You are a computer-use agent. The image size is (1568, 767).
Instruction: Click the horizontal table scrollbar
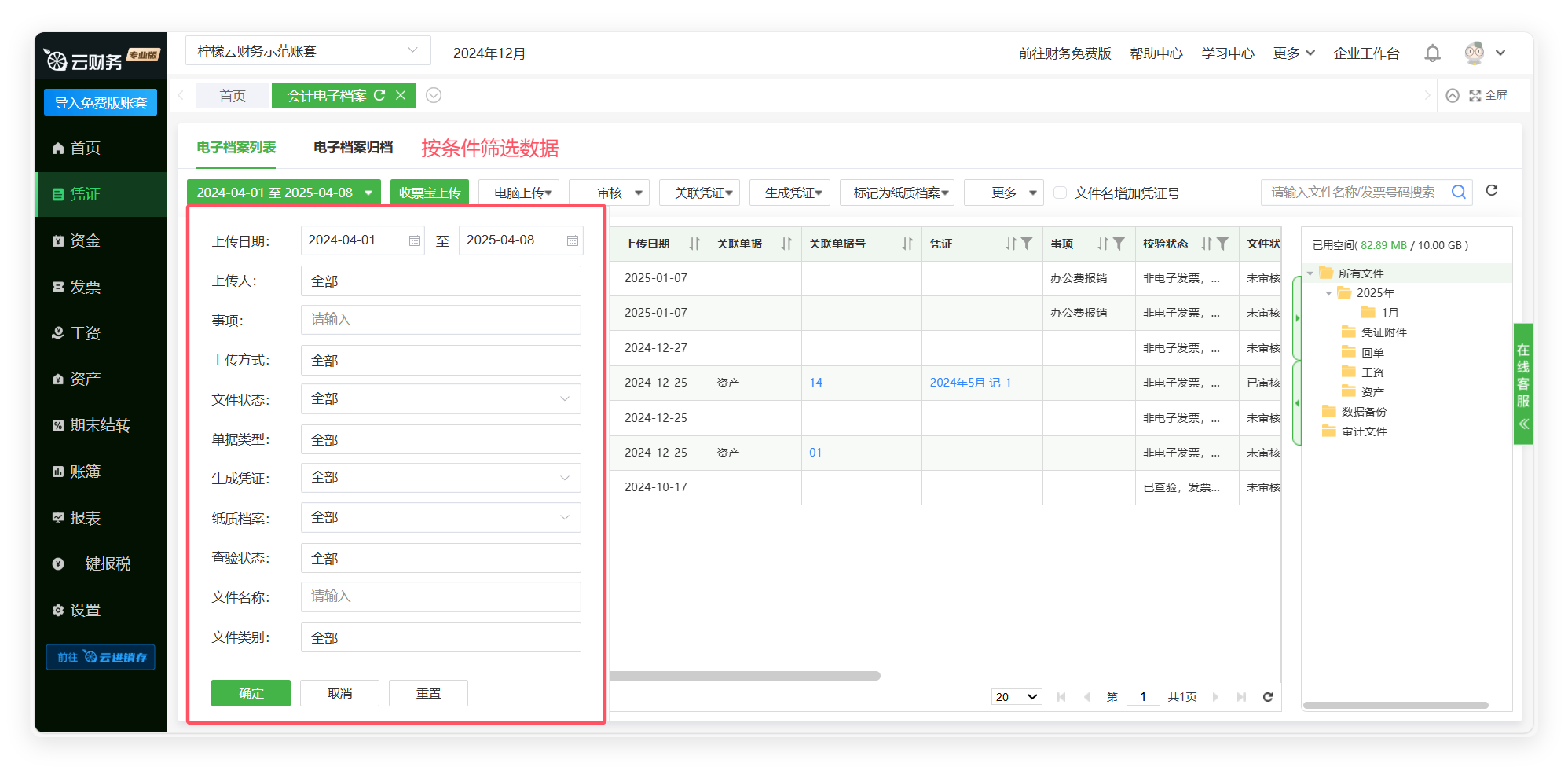(x=744, y=676)
